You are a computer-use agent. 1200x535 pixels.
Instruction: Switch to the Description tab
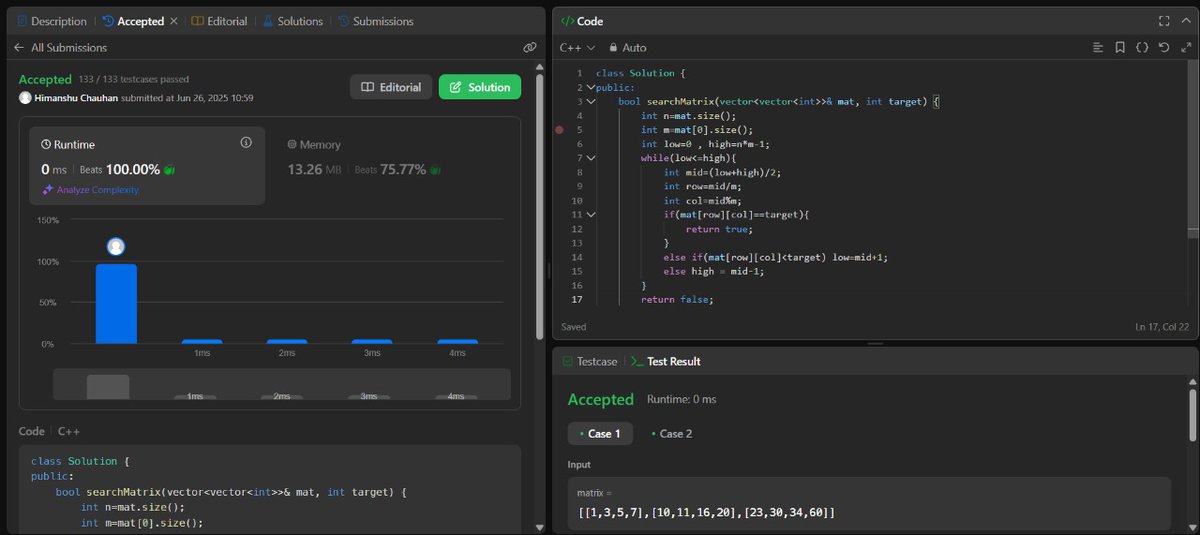point(52,21)
